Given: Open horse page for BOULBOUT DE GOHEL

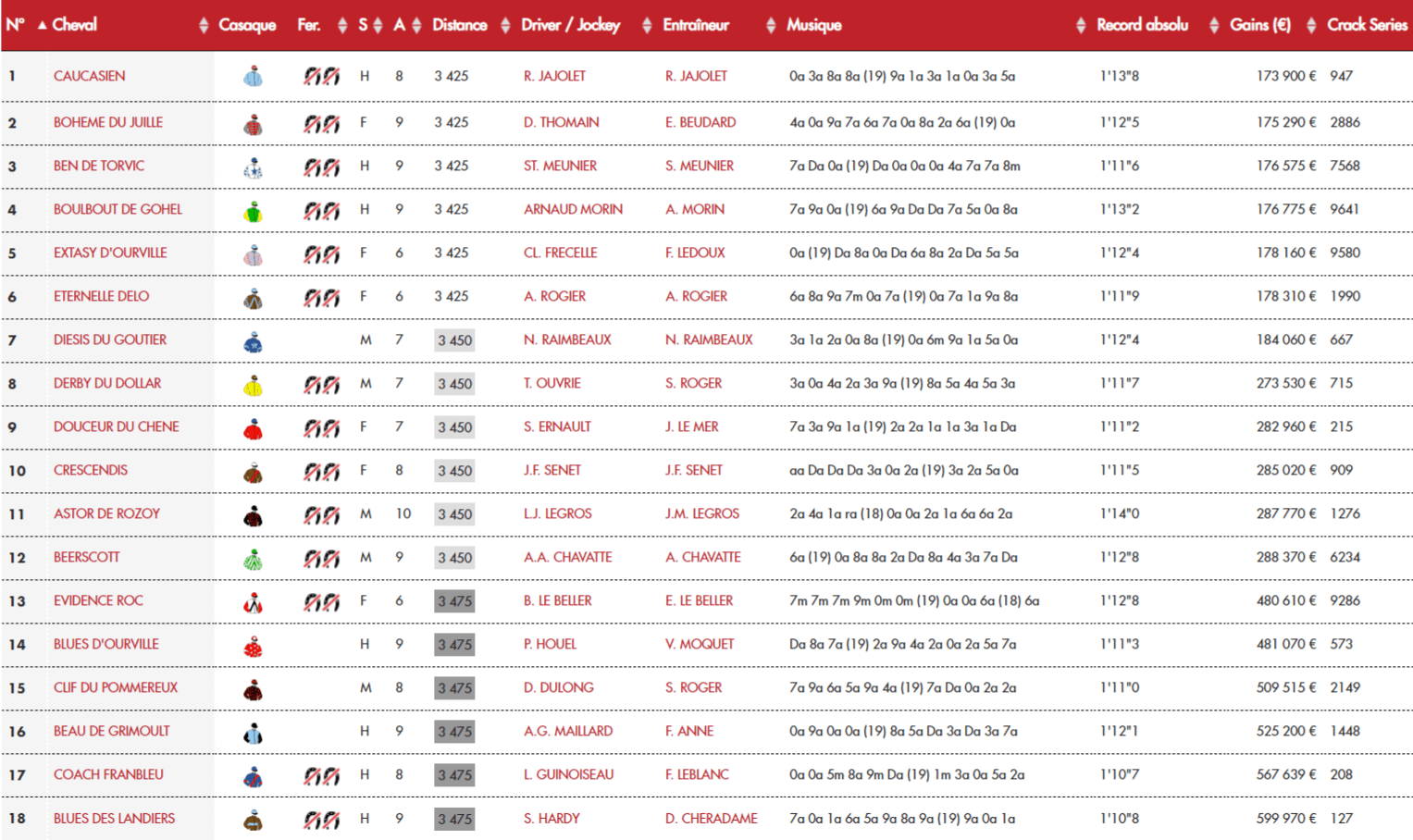Looking at the screenshot, I should pyautogui.click(x=118, y=209).
